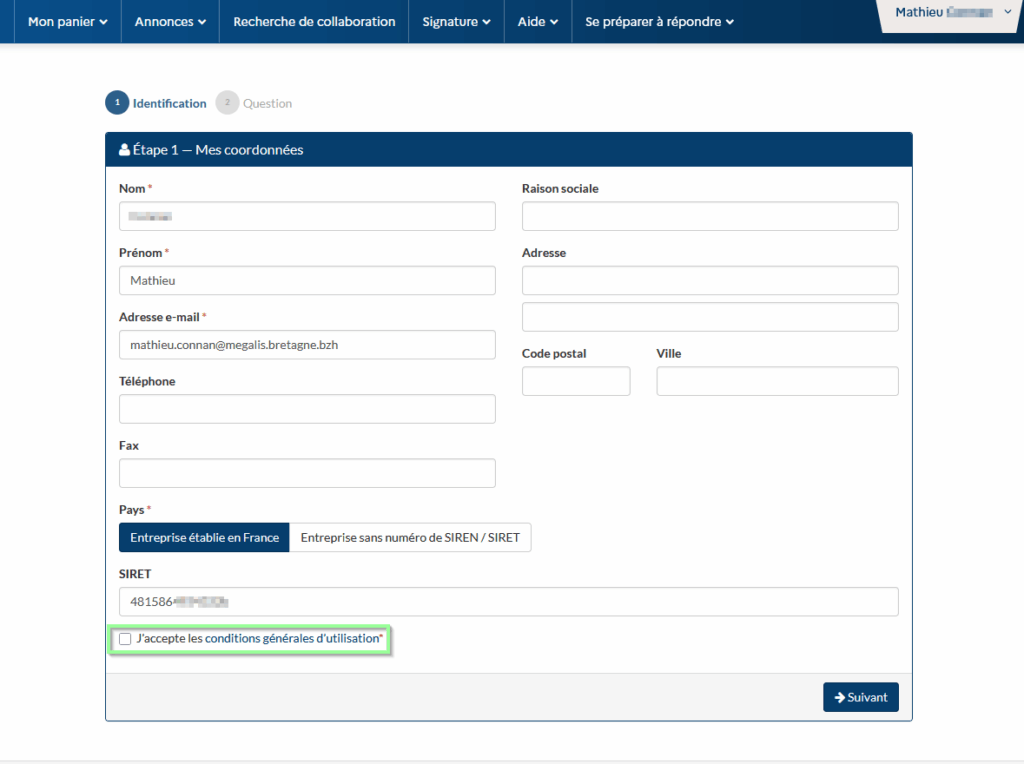Click the first Adresse line field
This screenshot has height=764, width=1024.
tap(710, 280)
